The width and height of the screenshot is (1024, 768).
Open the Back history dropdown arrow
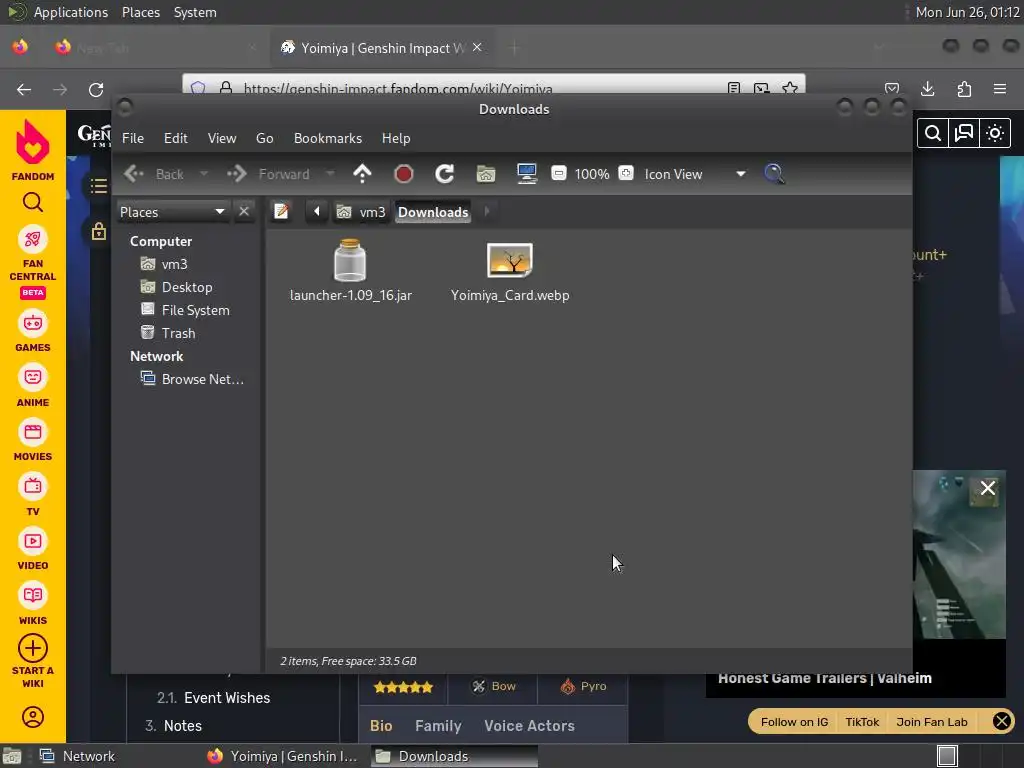(204, 174)
